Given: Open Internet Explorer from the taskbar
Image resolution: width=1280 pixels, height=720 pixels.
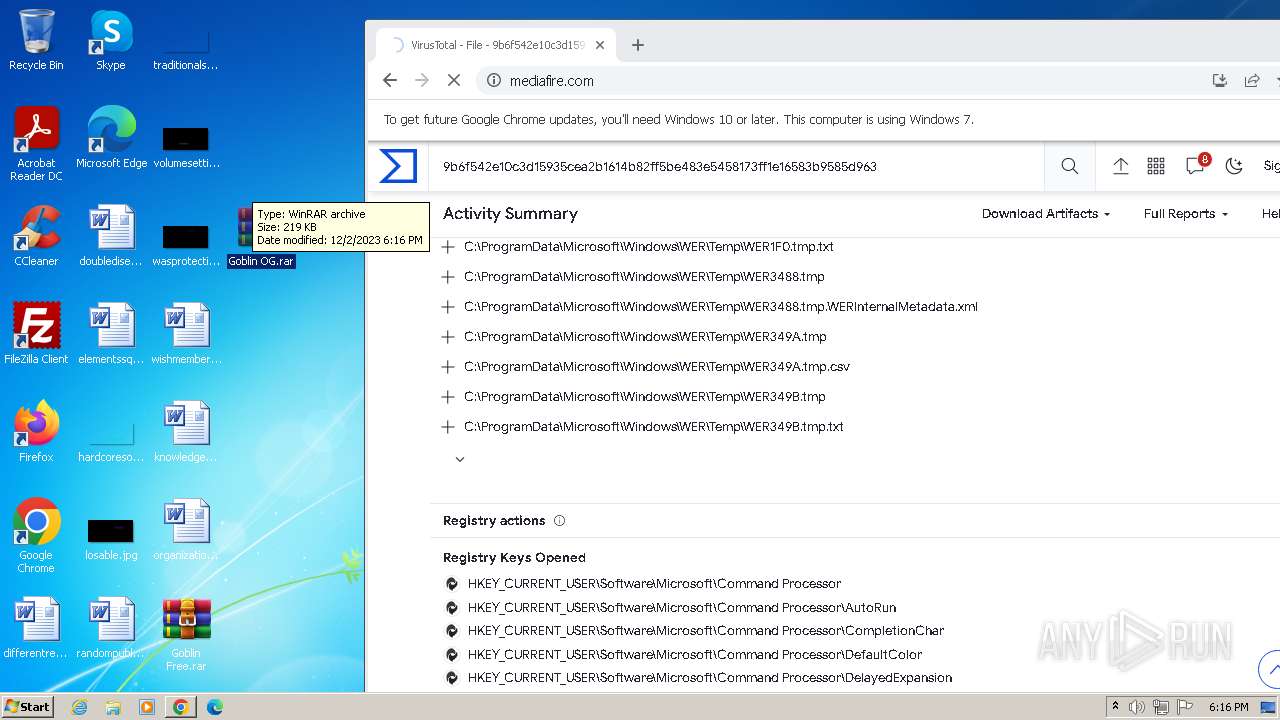Looking at the screenshot, I should 80,707.
